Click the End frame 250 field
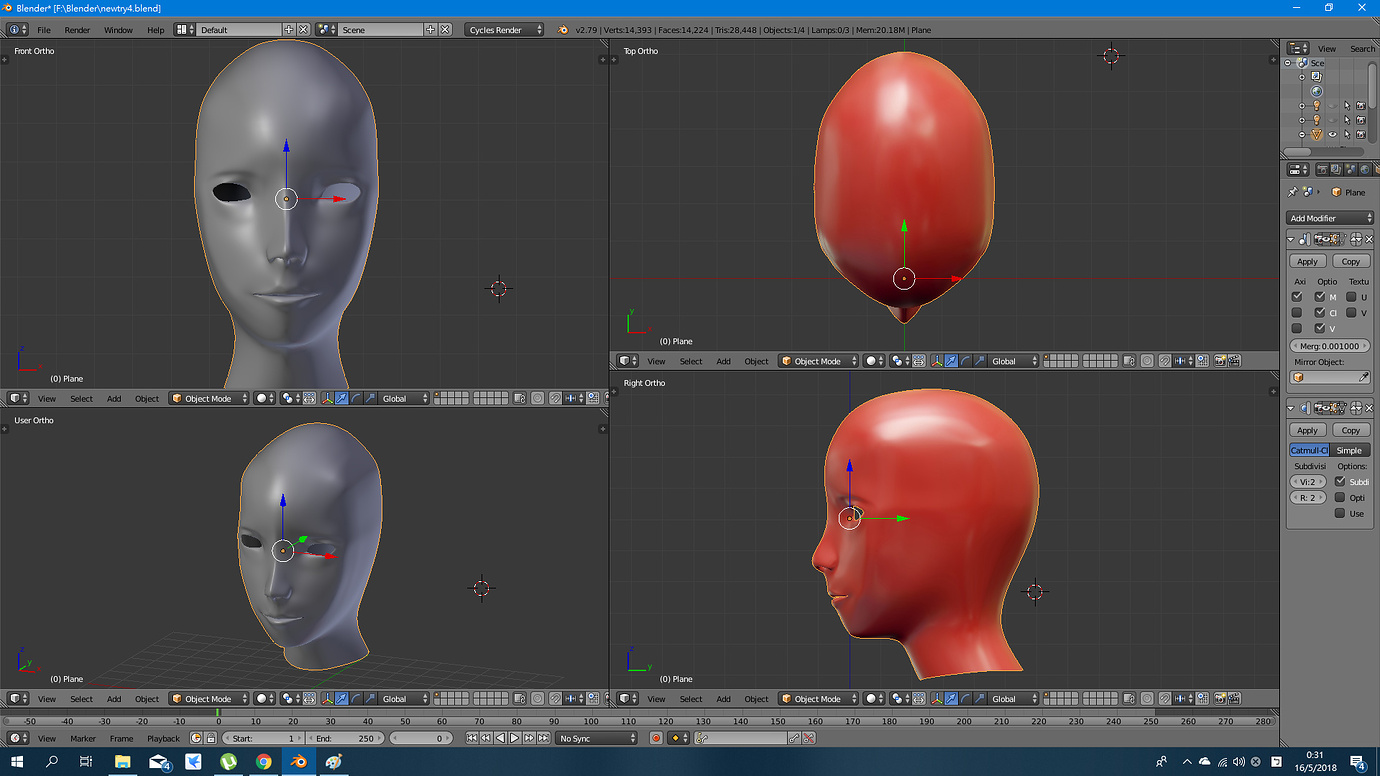The width and height of the screenshot is (1380, 776). click(345, 738)
